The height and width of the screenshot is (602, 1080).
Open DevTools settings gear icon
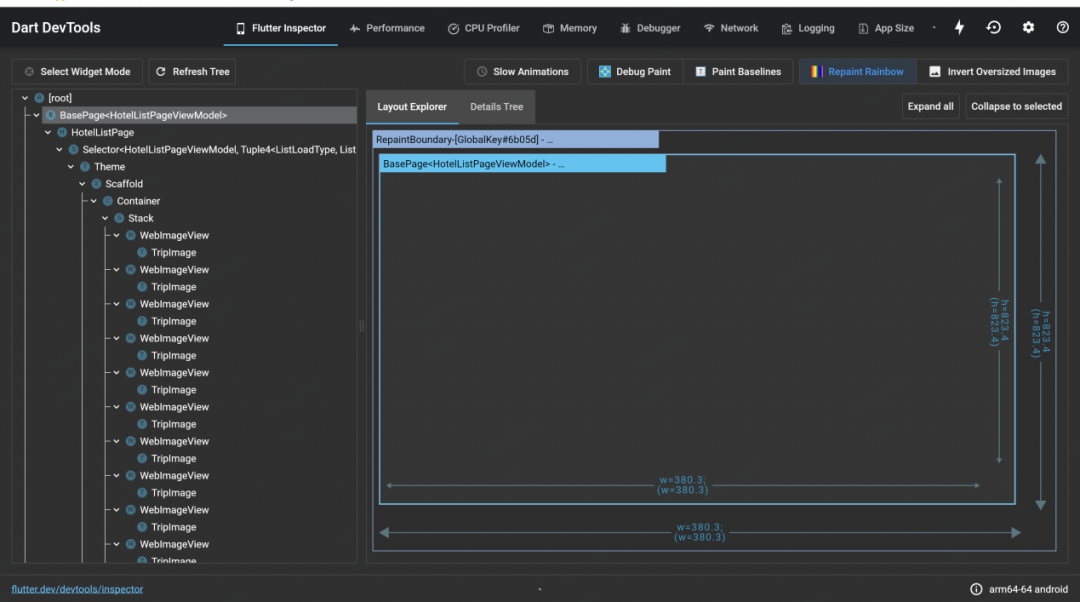(x=1028, y=28)
